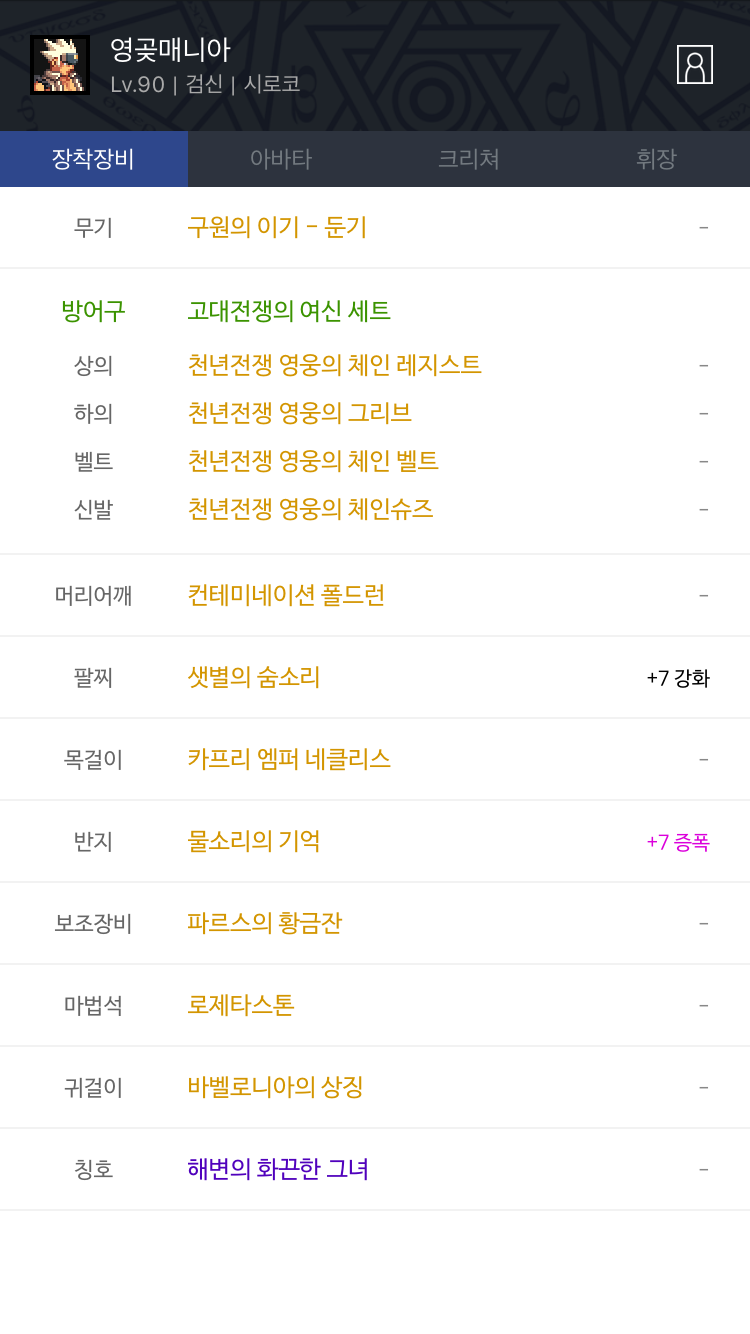Open necklace 카프리 엠퍼 네클리스
Viewport: 750px width, 1334px height.
[x=289, y=759]
